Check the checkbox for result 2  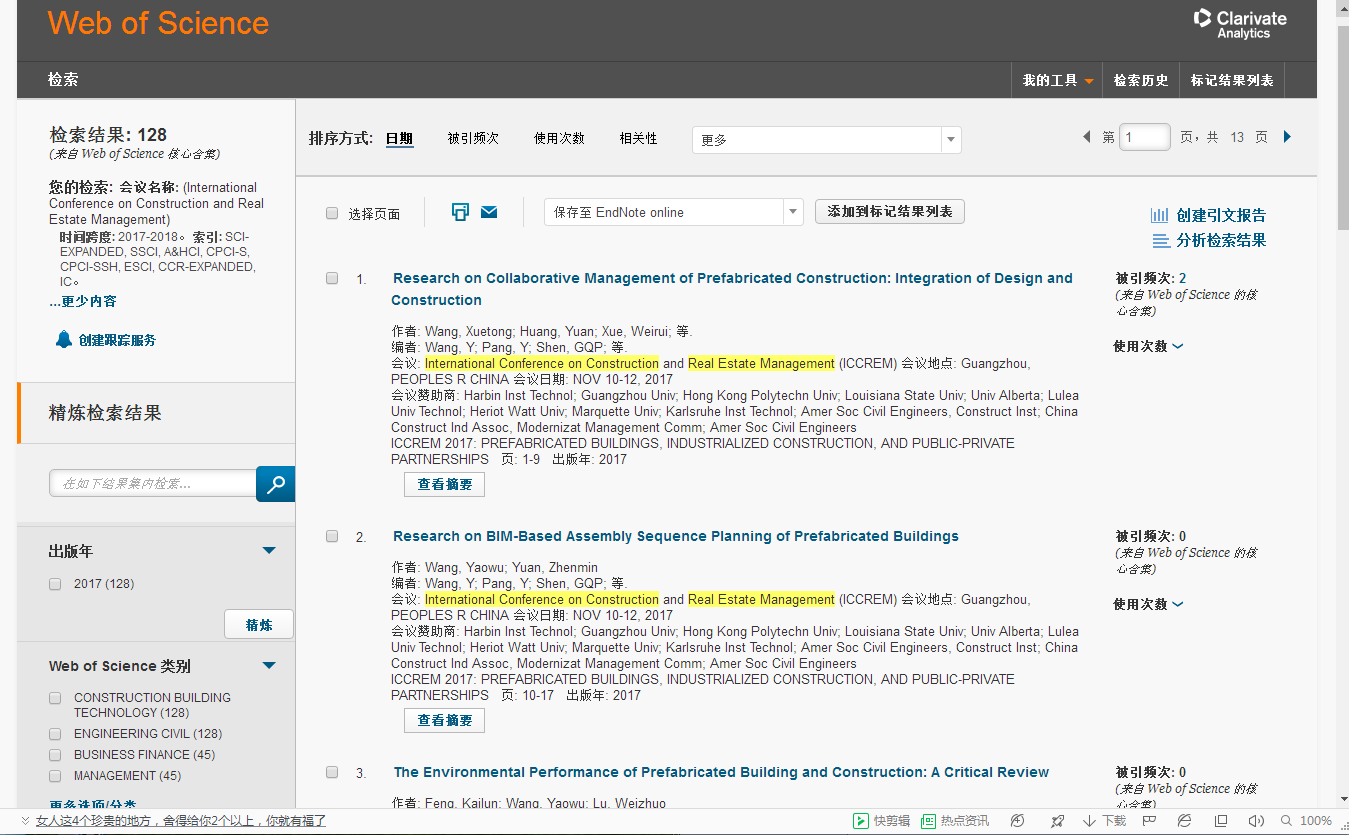click(x=332, y=536)
